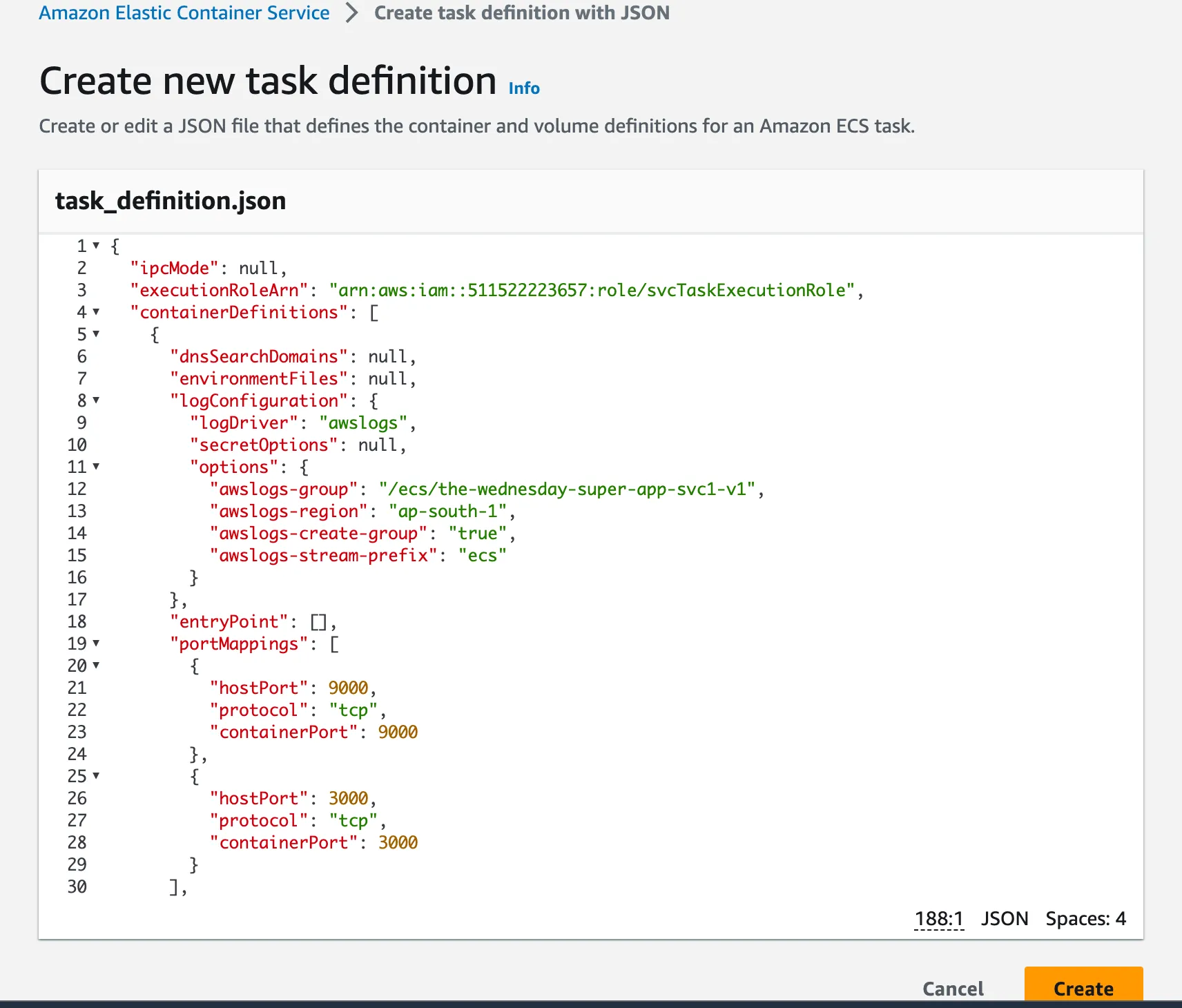Click the containerPort value 3000
1182x1008 pixels.
(398, 842)
